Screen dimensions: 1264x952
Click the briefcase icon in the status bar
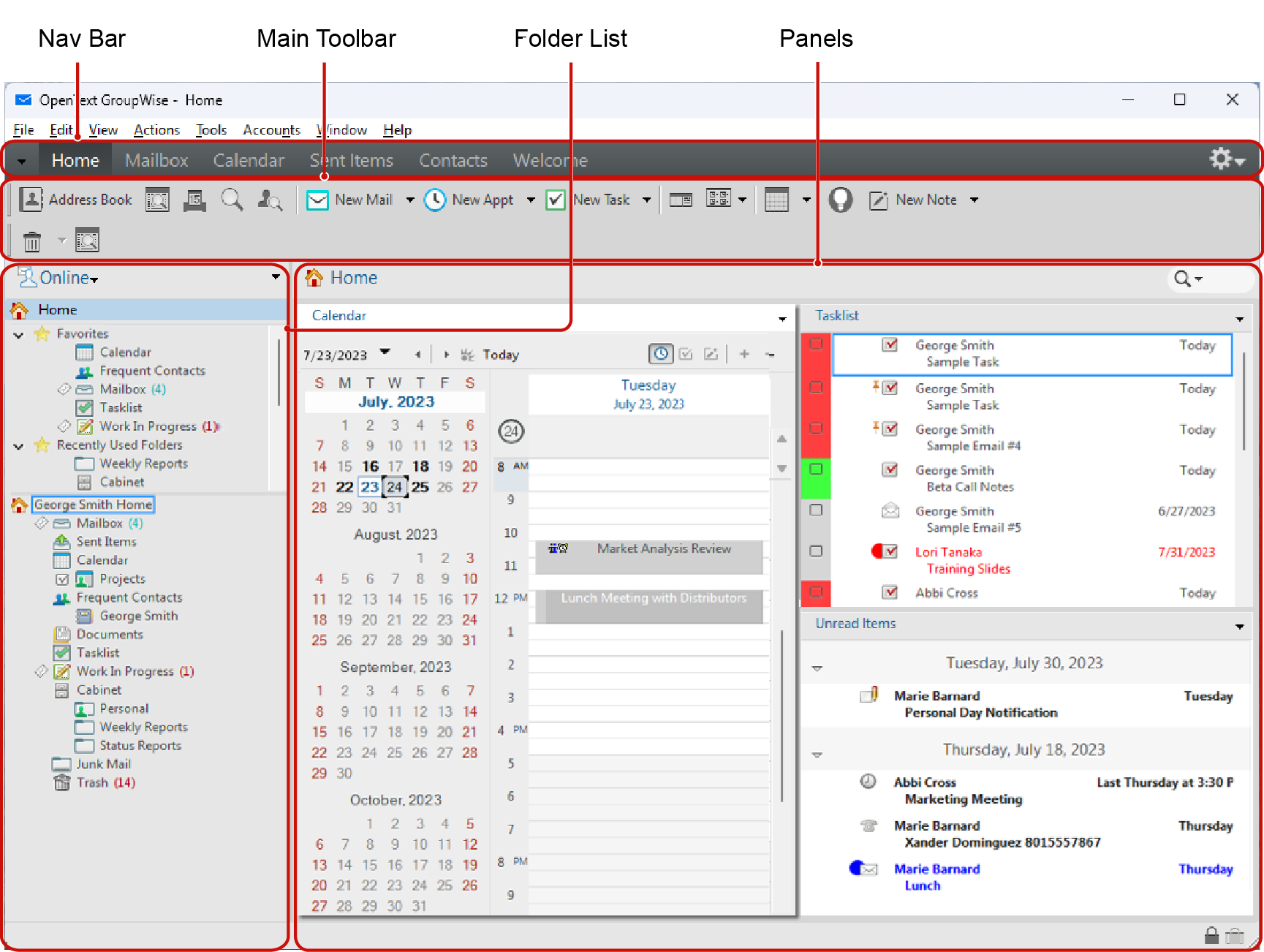pyautogui.click(x=1235, y=935)
